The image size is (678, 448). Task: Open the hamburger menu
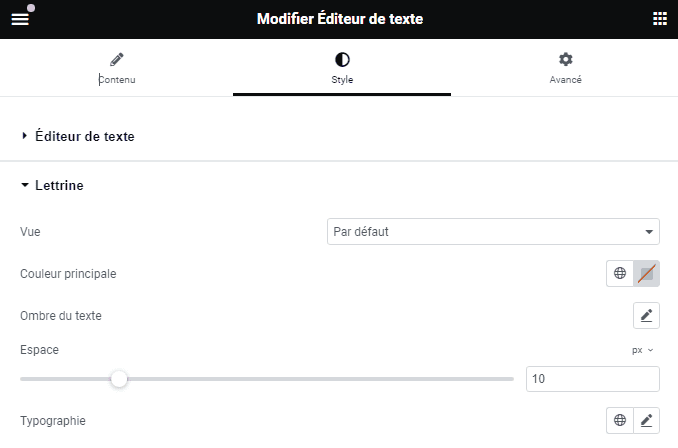coord(20,19)
